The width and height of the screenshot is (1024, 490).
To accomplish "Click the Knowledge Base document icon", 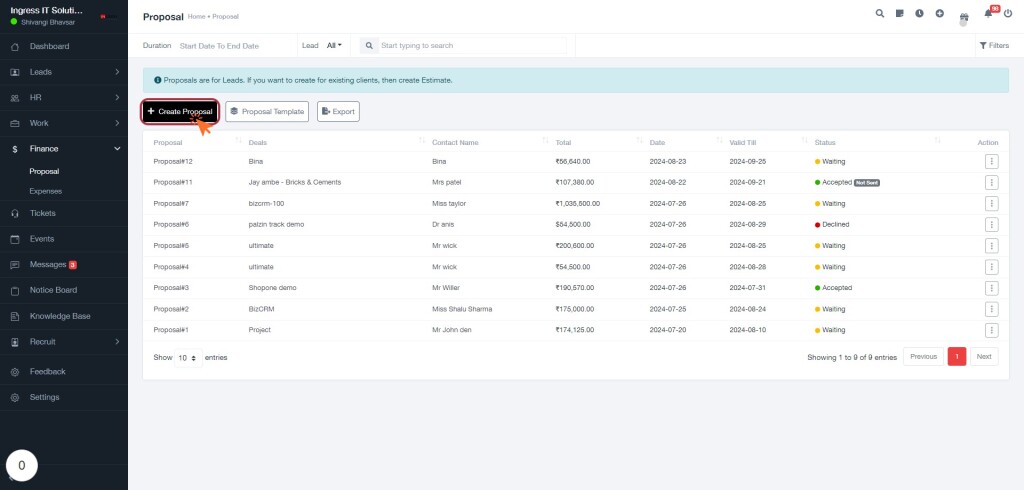I will point(15,316).
